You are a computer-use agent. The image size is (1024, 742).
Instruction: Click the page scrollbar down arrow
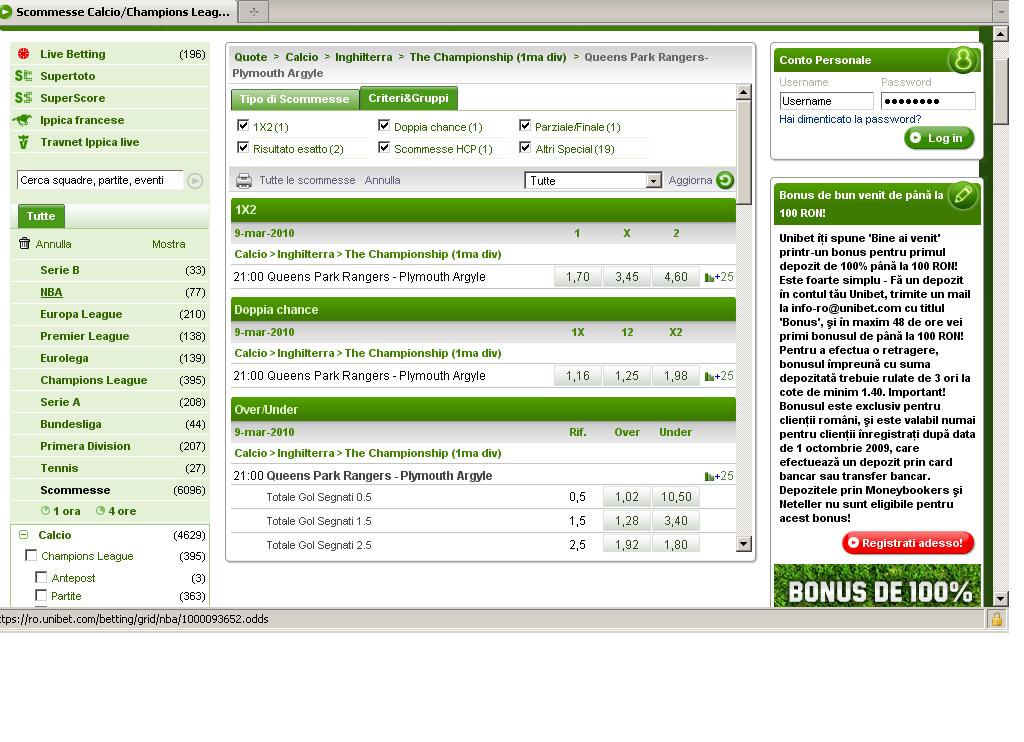pos(1000,598)
